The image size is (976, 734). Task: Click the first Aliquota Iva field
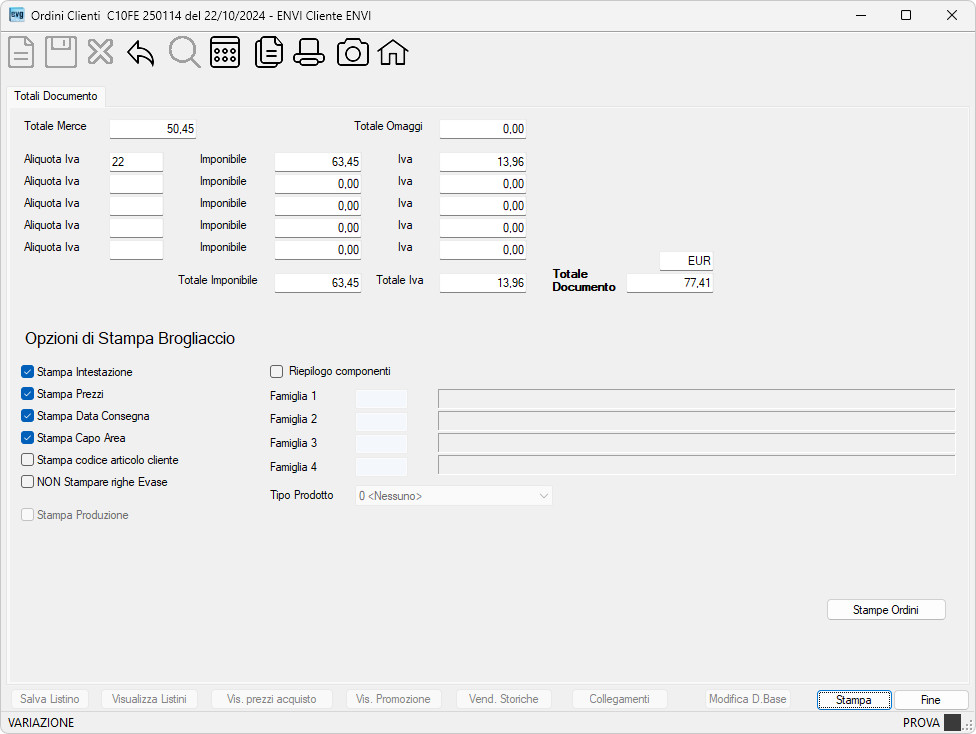coord(136,162)
